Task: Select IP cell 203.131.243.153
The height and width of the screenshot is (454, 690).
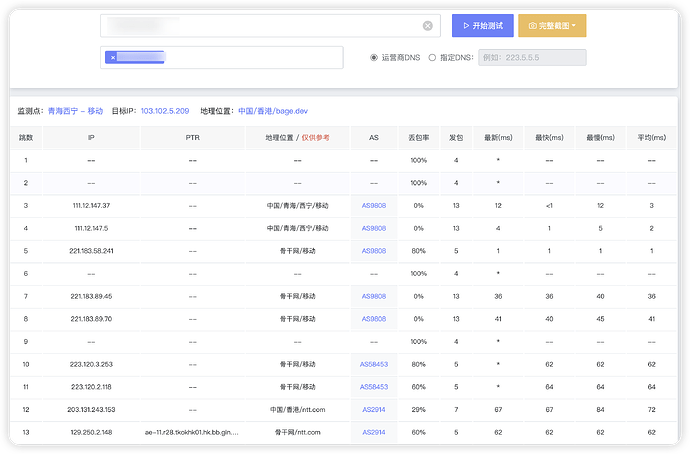Action: 91,410
